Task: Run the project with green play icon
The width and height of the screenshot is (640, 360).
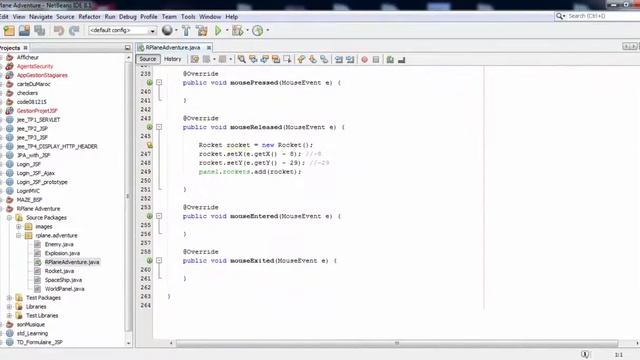Action: coord(218,31)
